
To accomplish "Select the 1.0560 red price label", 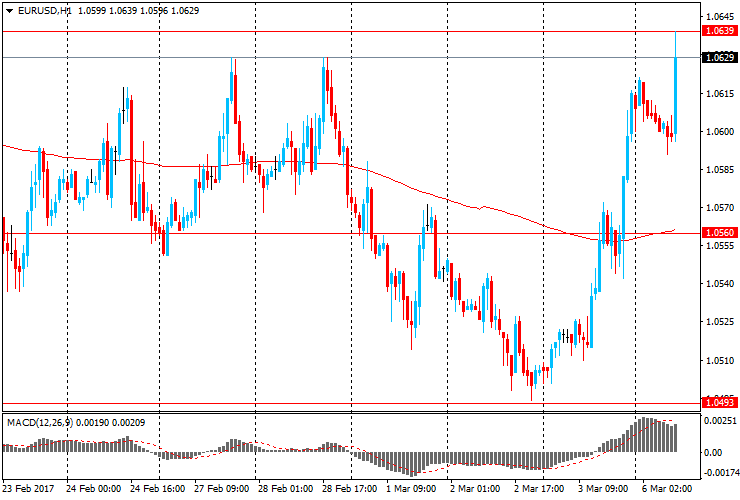I will click(720, 233).
